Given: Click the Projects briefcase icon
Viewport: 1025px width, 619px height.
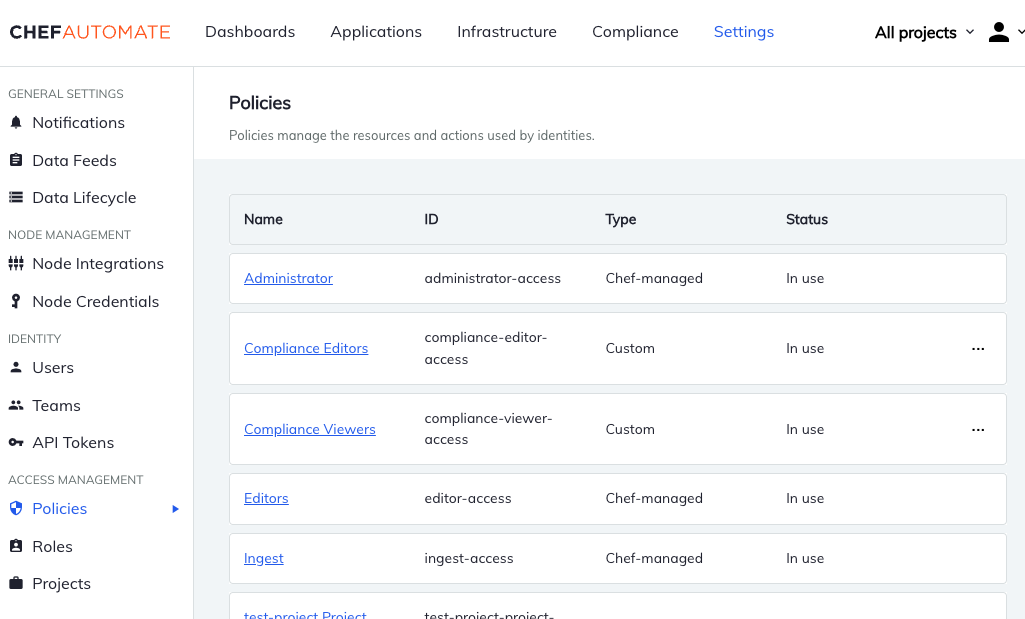Looking at the screenshot, I should 16,583.
